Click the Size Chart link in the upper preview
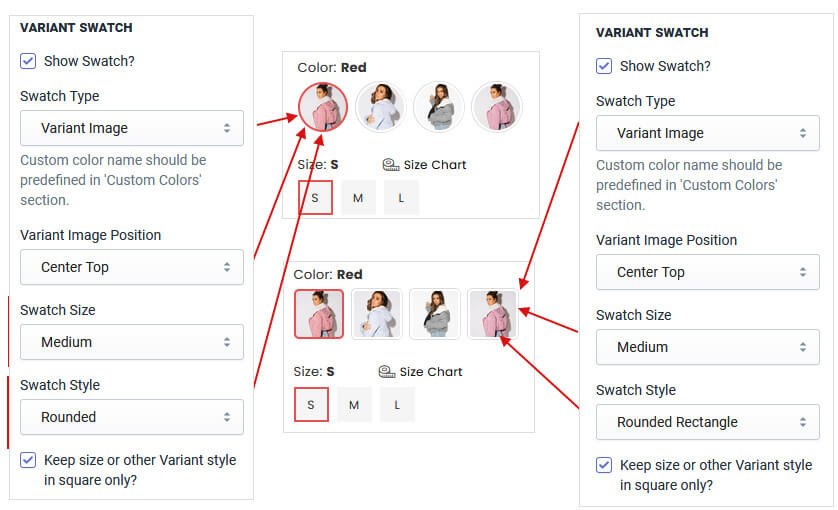Screen dimensions: 838x510 click(435, 165)
